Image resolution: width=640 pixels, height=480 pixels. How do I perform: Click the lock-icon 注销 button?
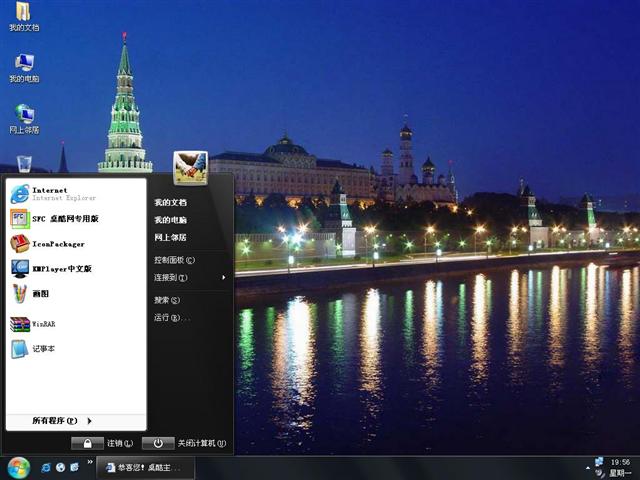[x=87, y=443]
